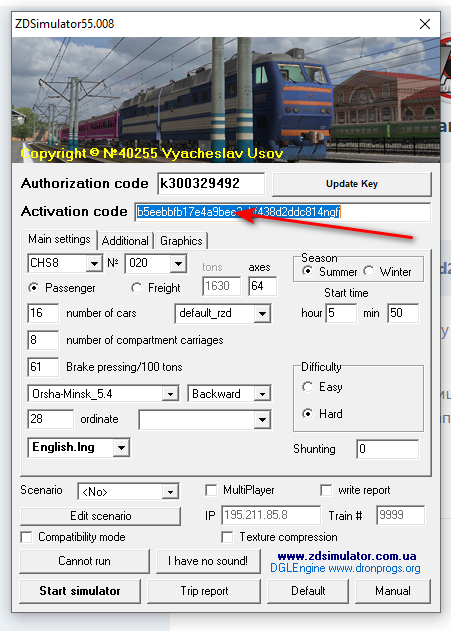Viewport: 451px width, 631px height.
Task: Enable the MultiPlayer checkbox
Action: tap(211, 490)
